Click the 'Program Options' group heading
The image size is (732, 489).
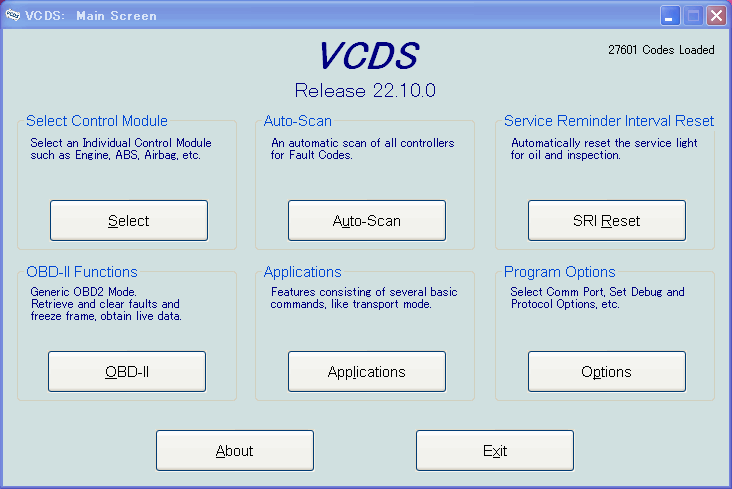(x=560, y=271)
